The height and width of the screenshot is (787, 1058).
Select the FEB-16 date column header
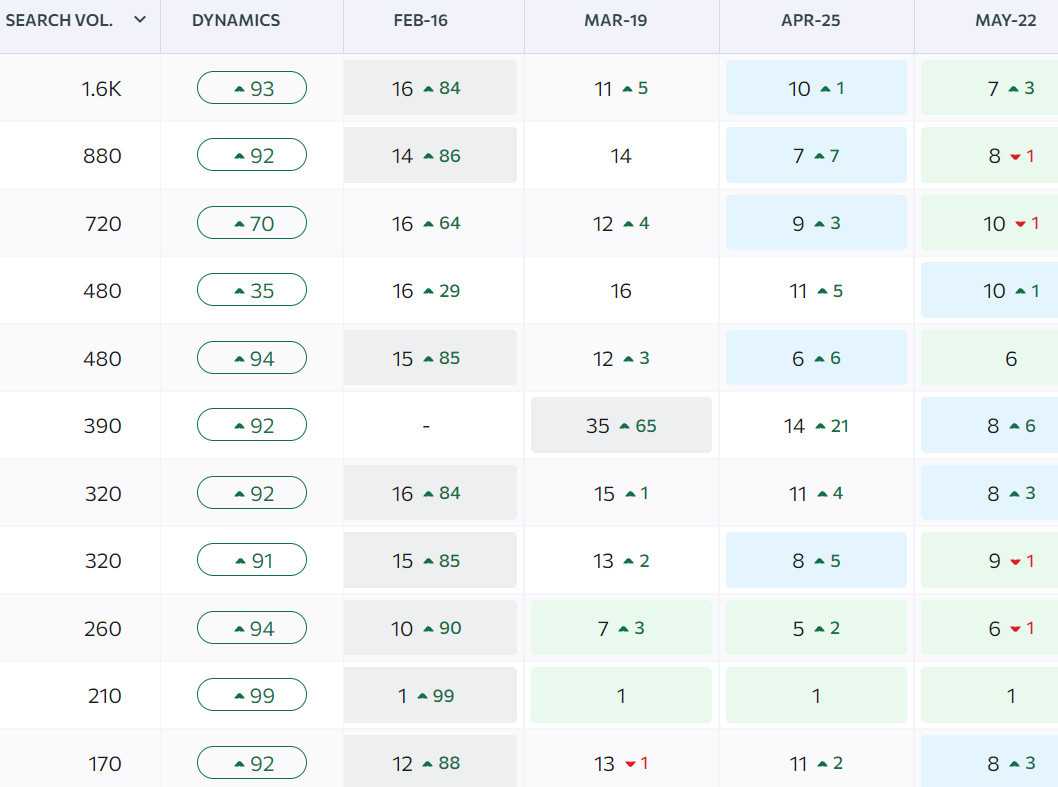point(420,20)
